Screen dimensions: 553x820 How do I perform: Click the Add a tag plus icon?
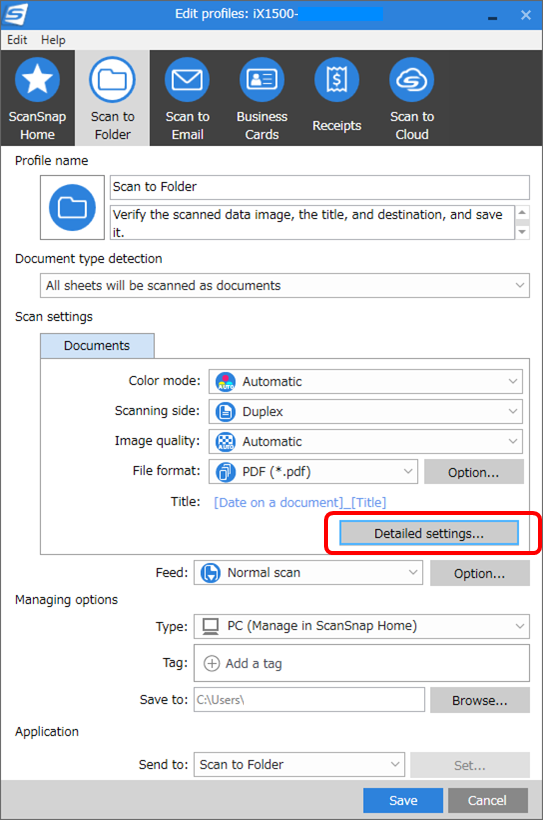tap(211, 664)
